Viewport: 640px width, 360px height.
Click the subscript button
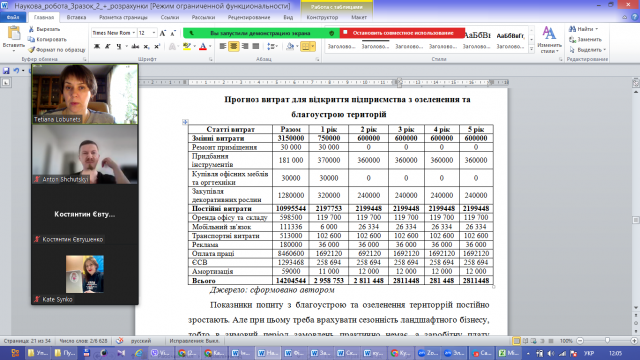[146, 47]
